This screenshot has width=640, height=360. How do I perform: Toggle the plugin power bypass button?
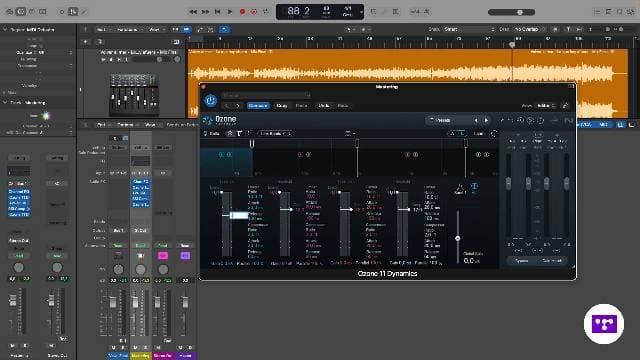click(x=211, y=100)
